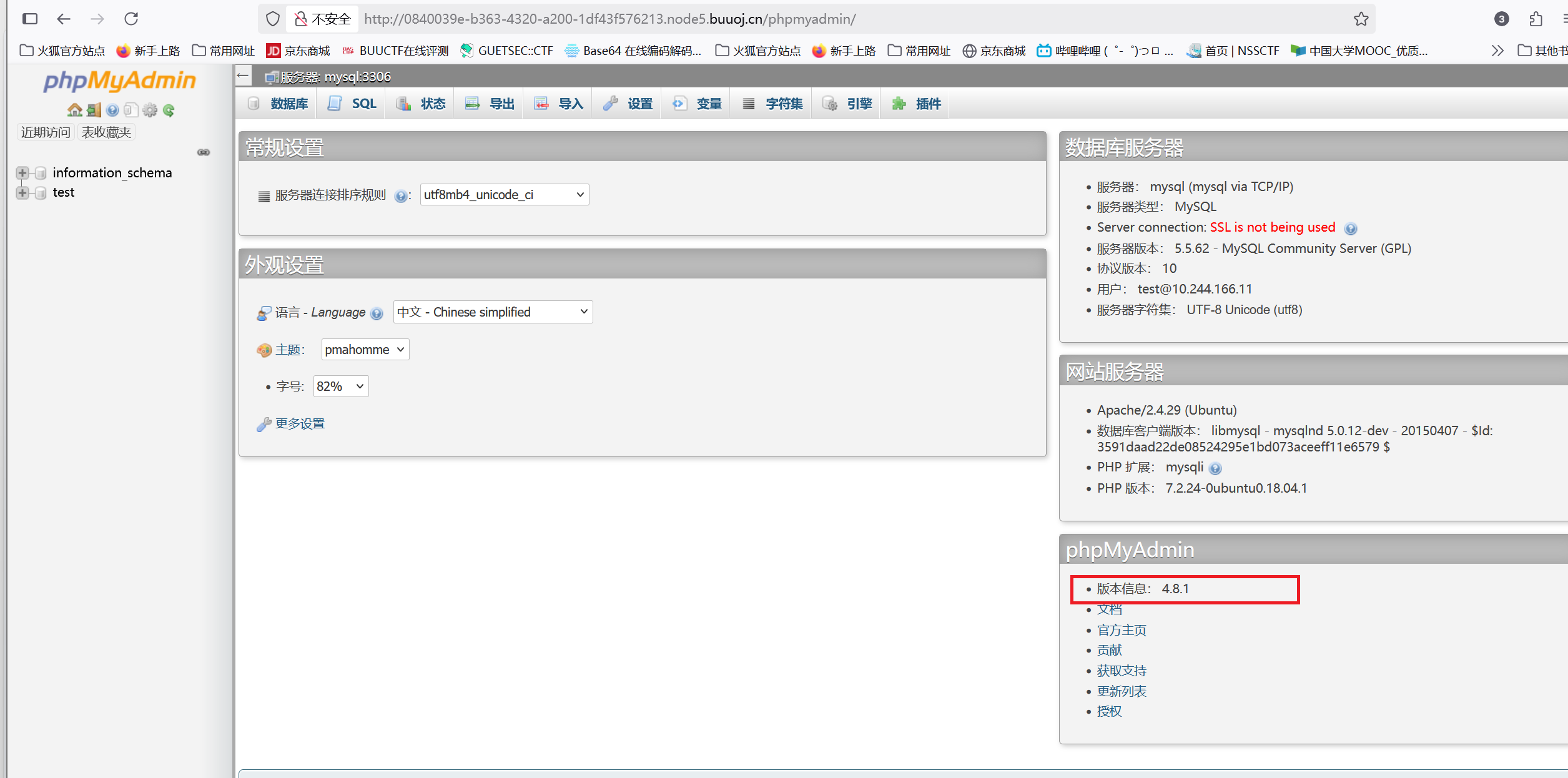
Task: Show more bookmarks with double chevron
Action: point(1497,51)
